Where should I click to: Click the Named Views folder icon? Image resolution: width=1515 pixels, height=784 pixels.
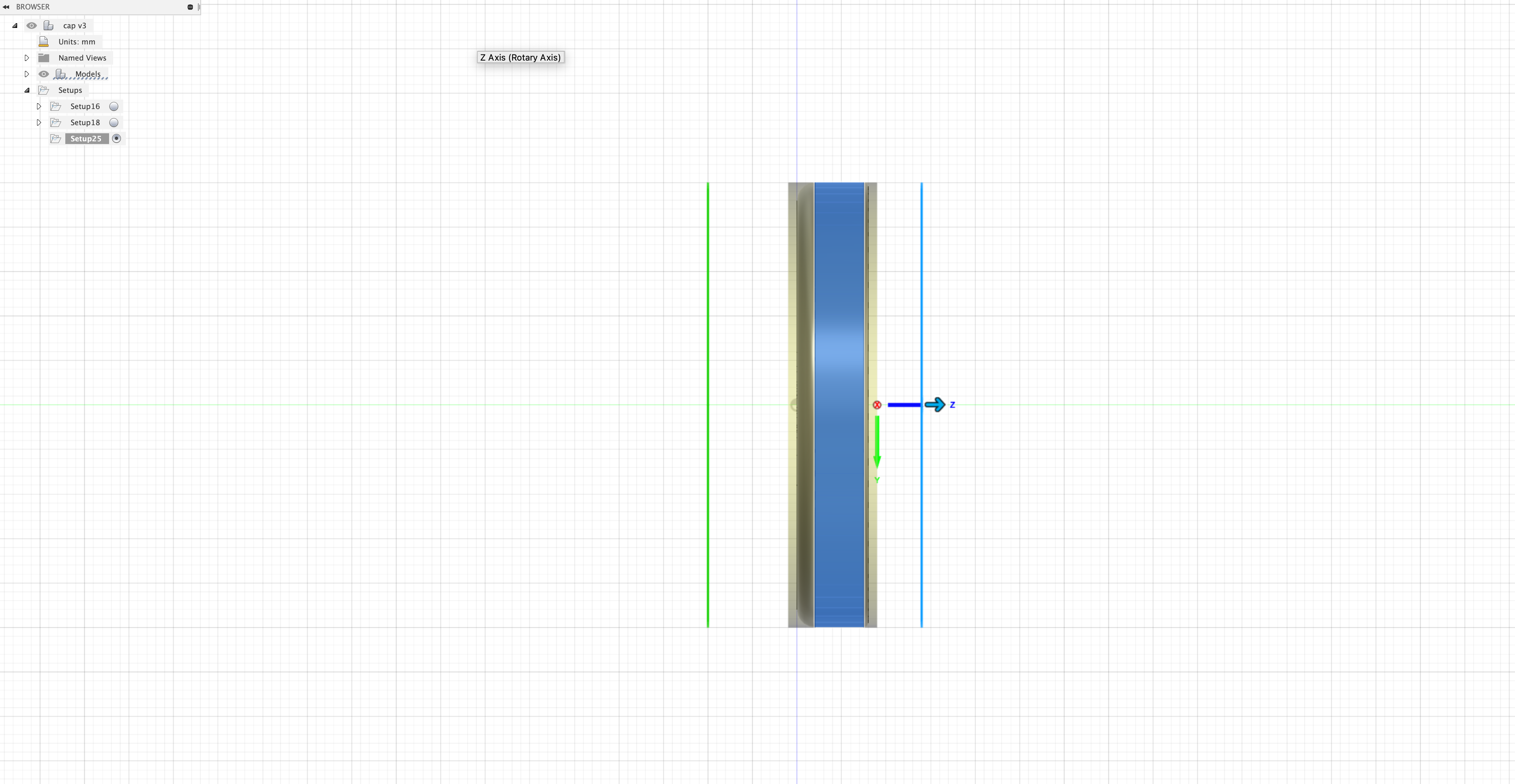44,58
